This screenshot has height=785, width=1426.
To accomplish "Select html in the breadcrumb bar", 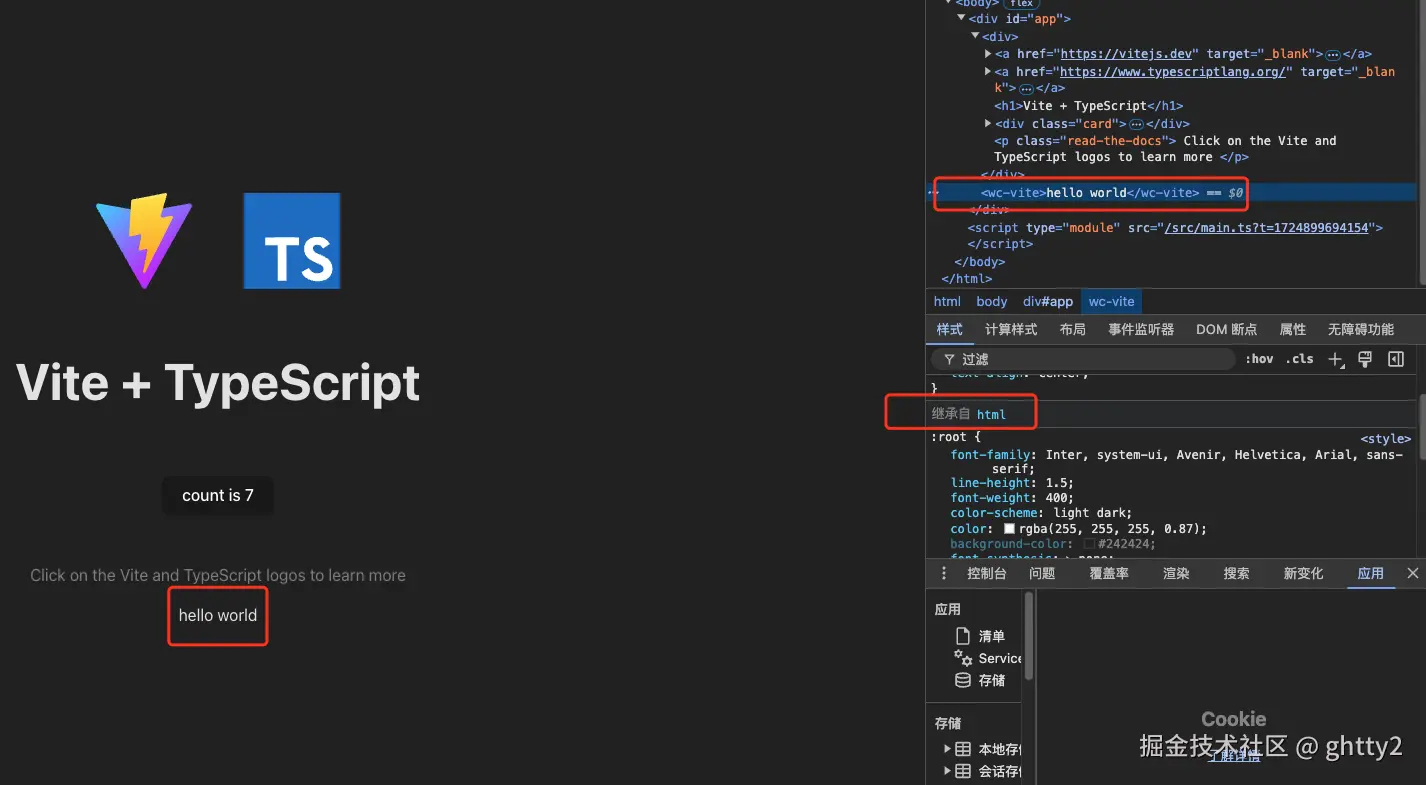I will click(x=947, y=301).
